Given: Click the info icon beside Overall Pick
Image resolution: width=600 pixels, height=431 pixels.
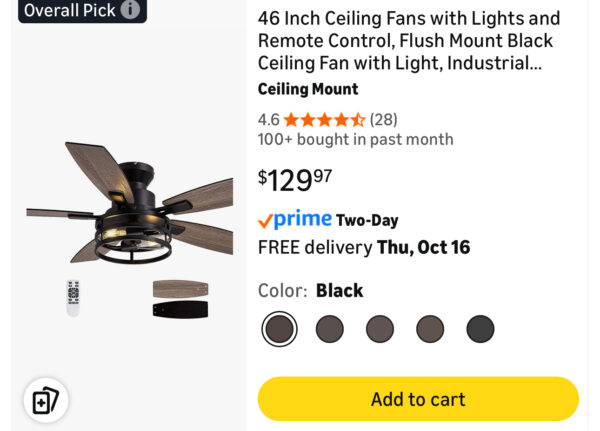Looking at the screenshot, I should (x=130, y=10).
